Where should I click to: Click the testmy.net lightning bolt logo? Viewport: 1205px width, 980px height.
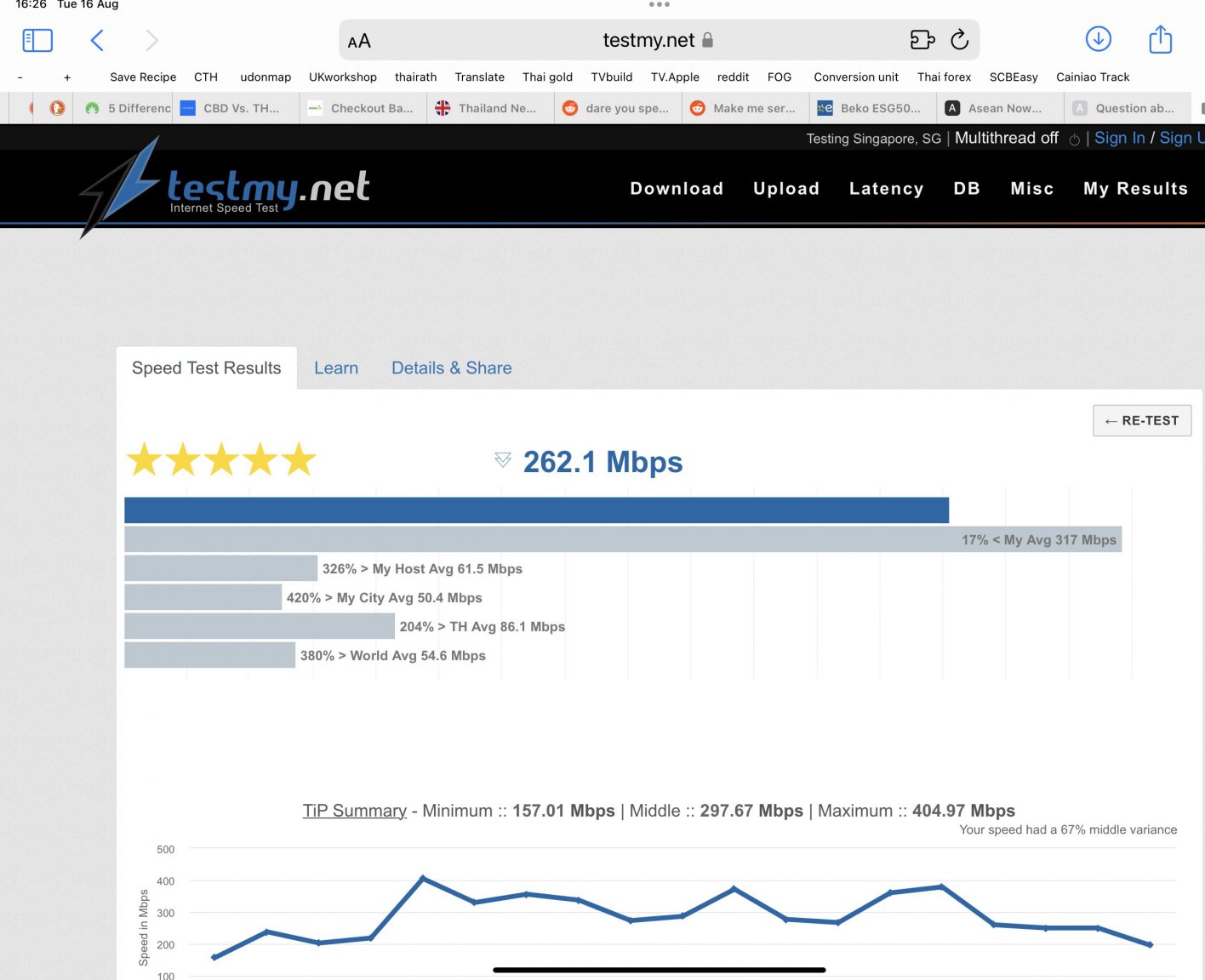coord(119,187)
